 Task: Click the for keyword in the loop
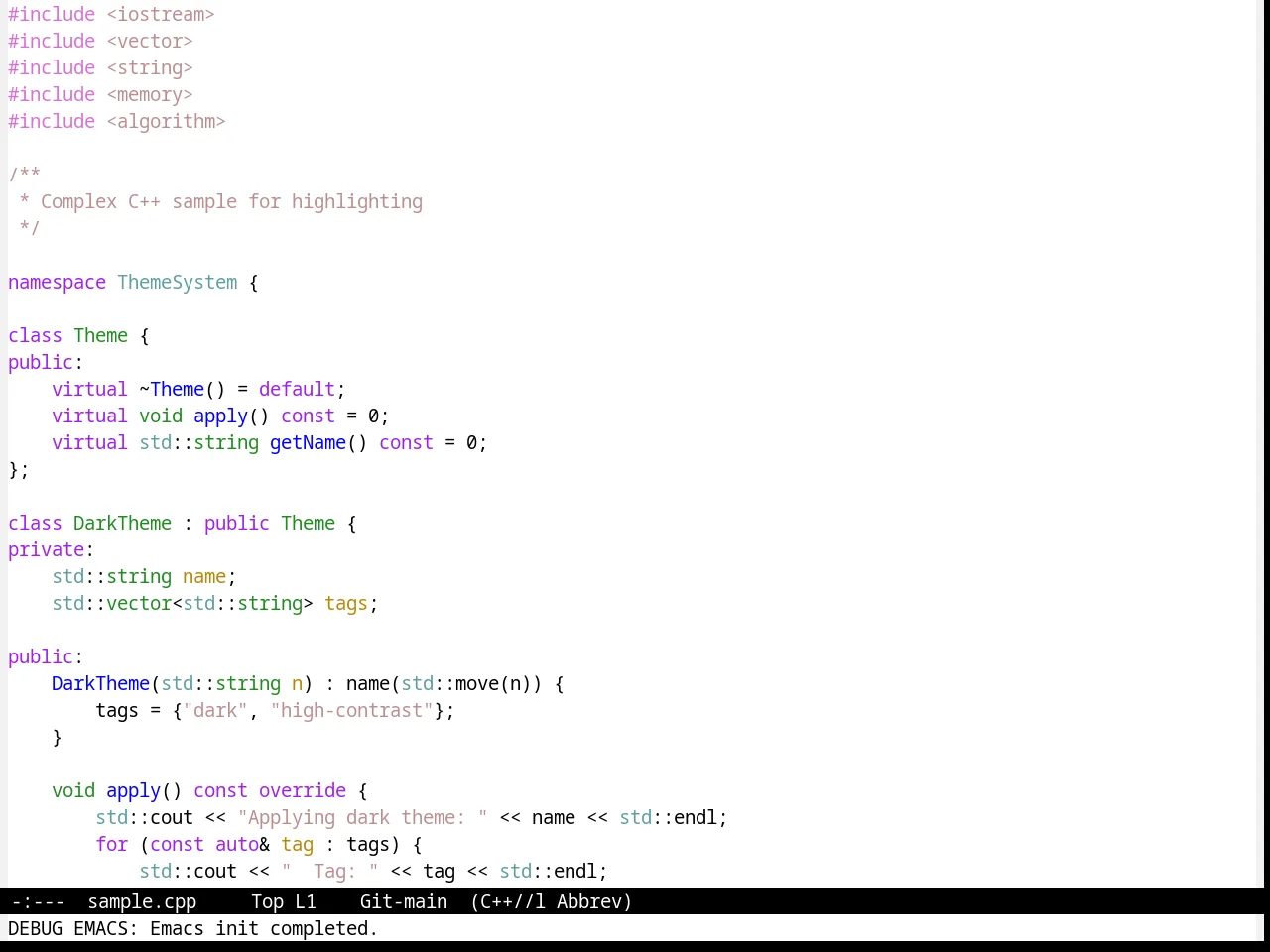pos(111,844)
